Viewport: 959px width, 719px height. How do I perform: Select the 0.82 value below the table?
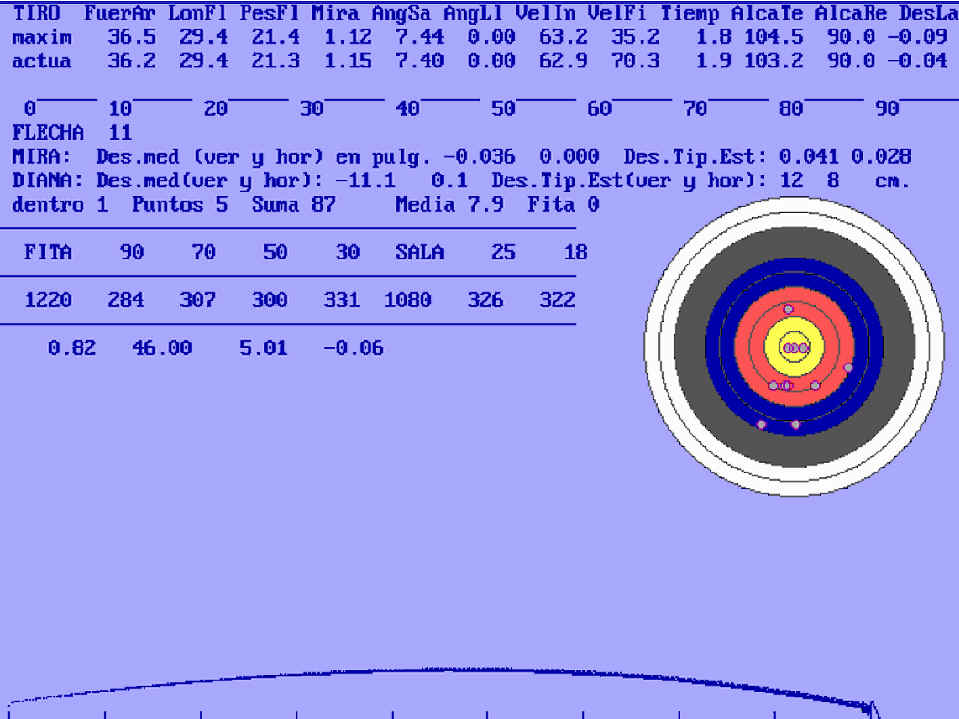[72, 348]
